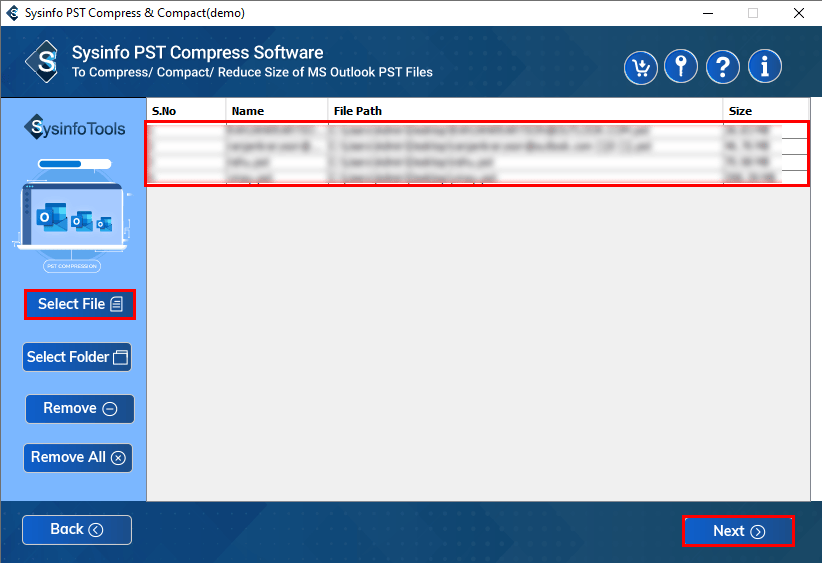822x563 pixels.
Task: Open the buy/cart icon in header
Action: [x=641, y=67]
